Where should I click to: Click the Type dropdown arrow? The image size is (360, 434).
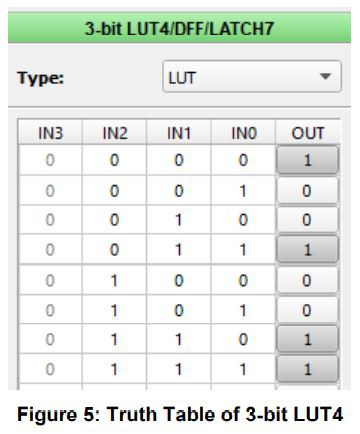[325, 76]
